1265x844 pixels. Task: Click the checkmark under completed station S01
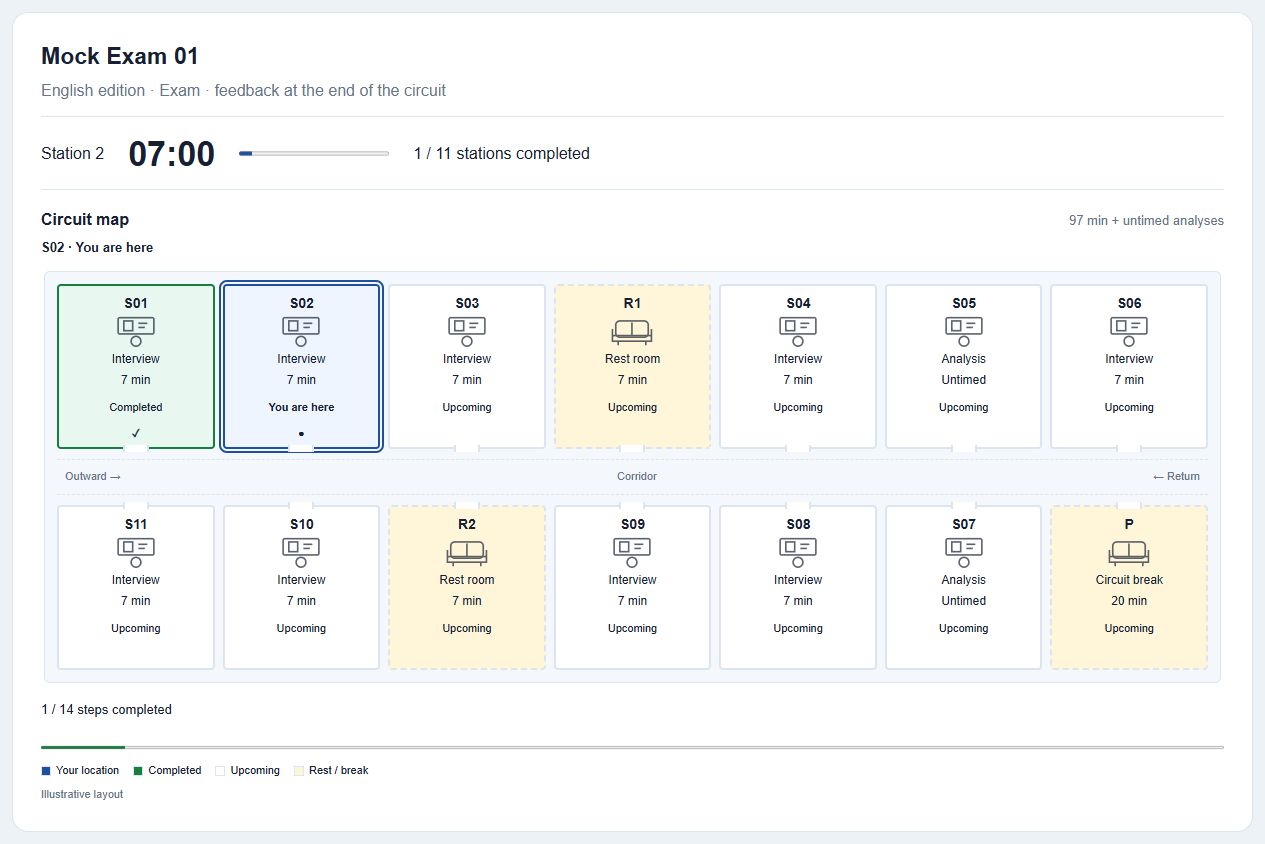[x=136, y=433]
